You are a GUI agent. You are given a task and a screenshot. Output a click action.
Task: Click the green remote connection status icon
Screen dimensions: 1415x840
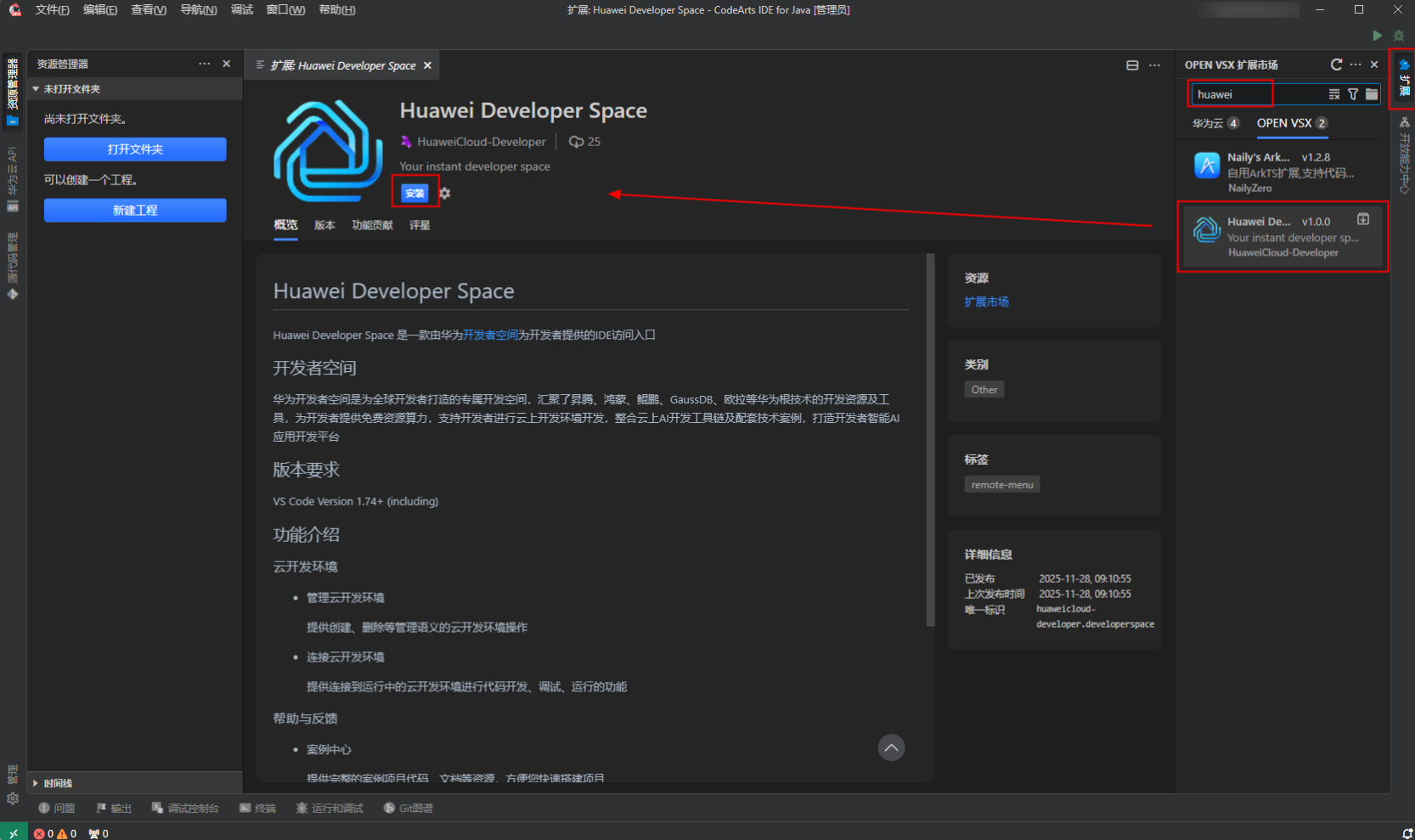pyautogui.click(x=14, y=833)
